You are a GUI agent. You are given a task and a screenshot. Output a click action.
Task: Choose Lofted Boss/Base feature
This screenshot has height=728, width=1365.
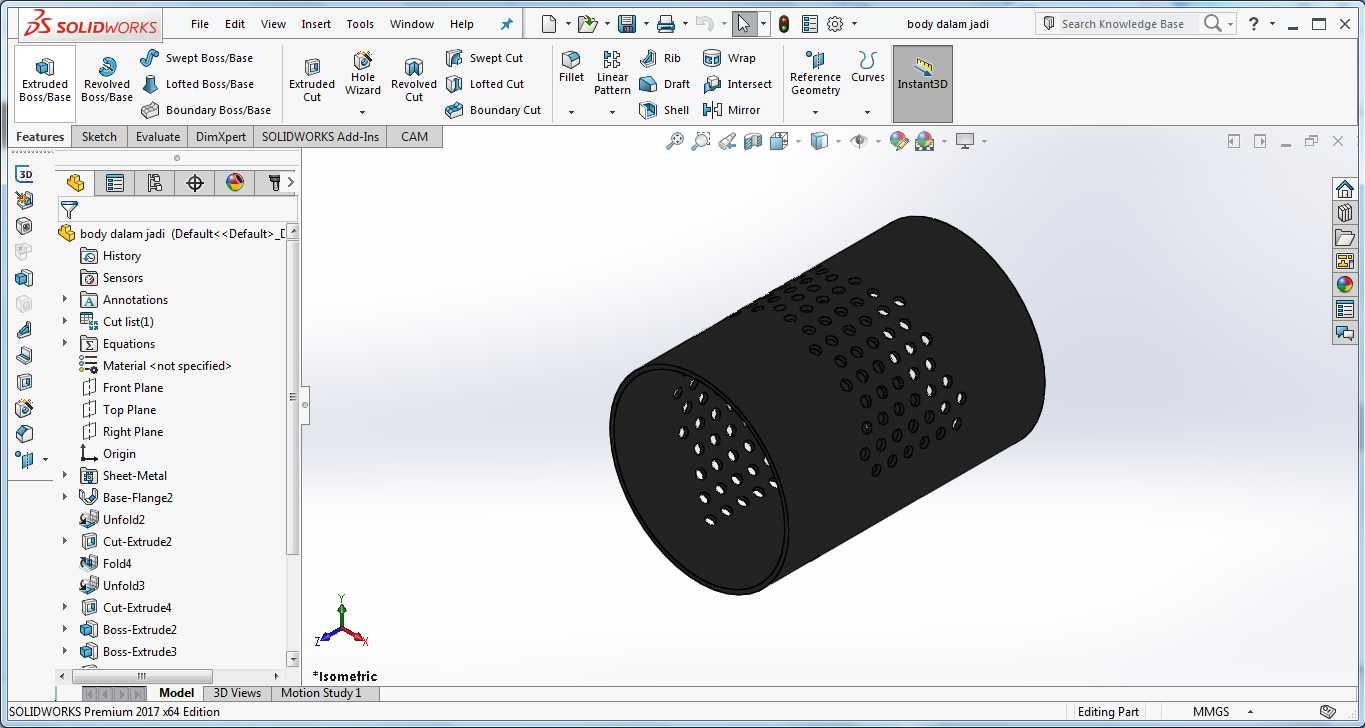(x=197, y=84)
